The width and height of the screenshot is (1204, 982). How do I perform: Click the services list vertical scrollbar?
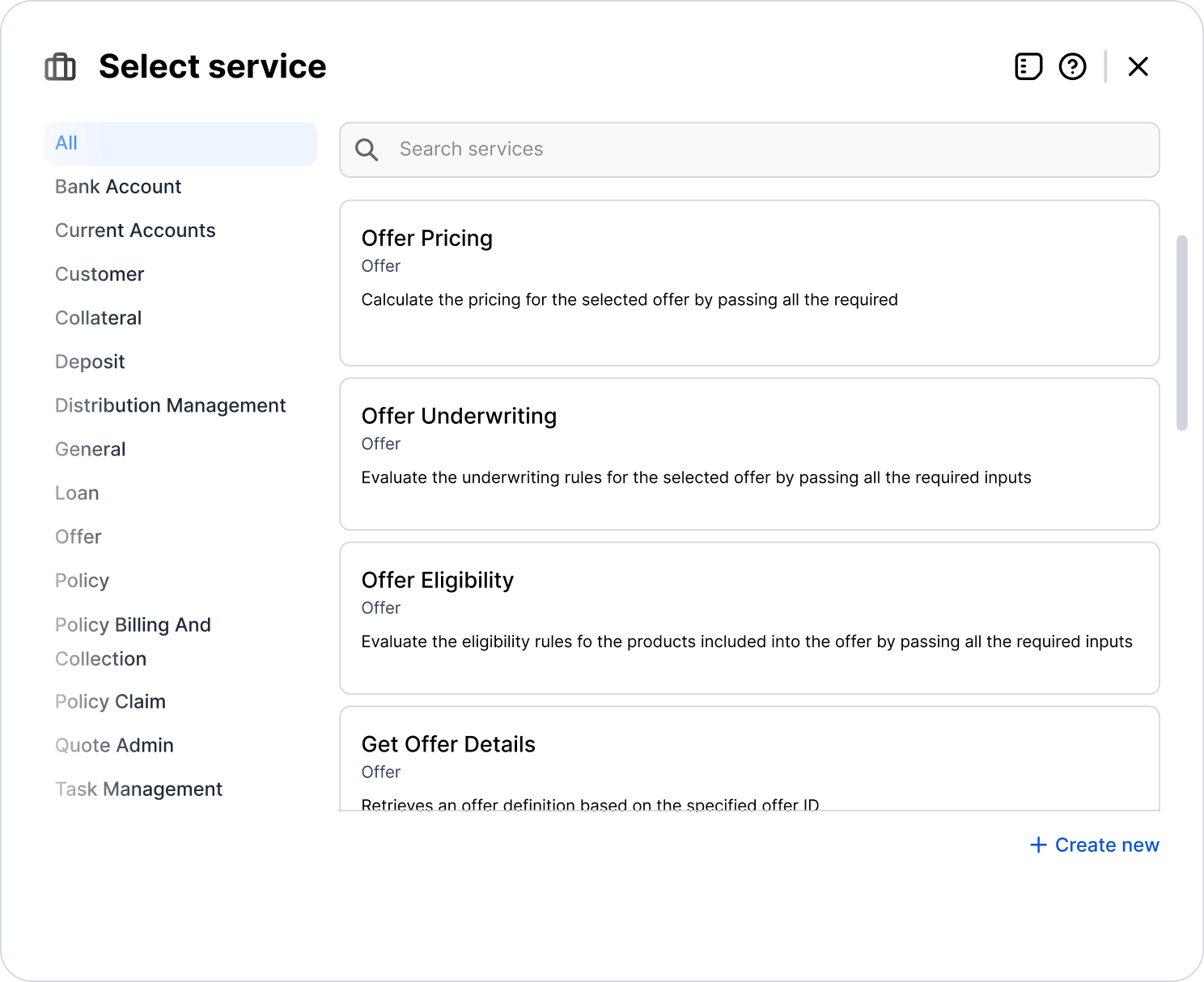coord(1181,333)
